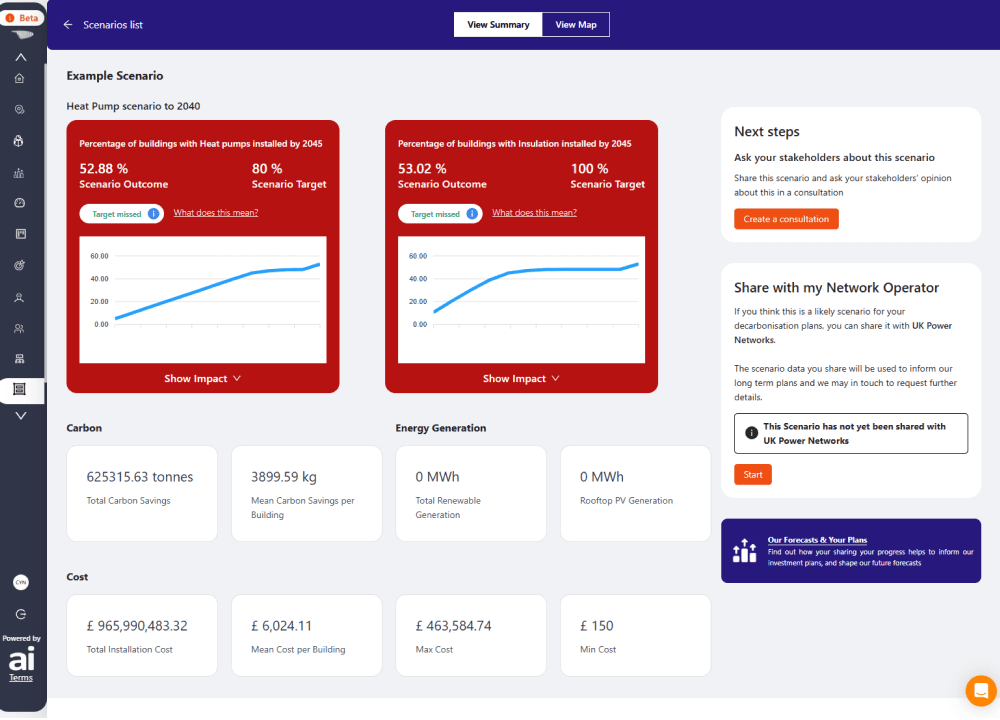Click the Mean Carbon Savings per Building card
Screen dimensions: 1000x720
click(x=306, y=494)
